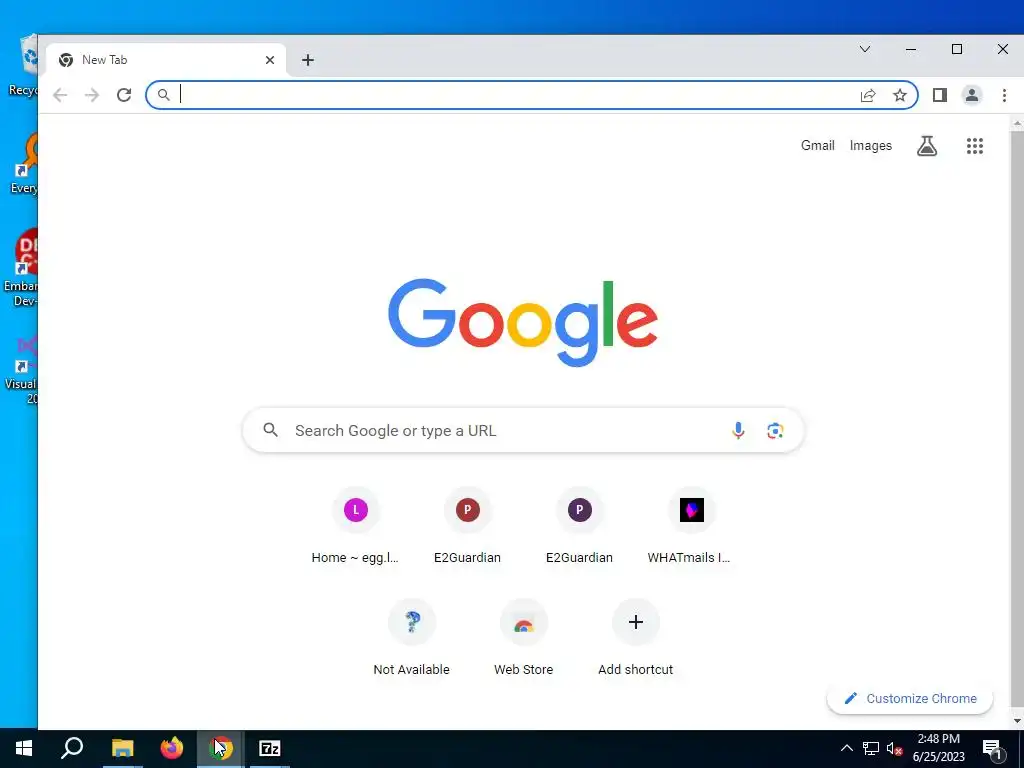Screen dimensions: 1024x768
Task: Open the Images link
Action: pos(871,146)
